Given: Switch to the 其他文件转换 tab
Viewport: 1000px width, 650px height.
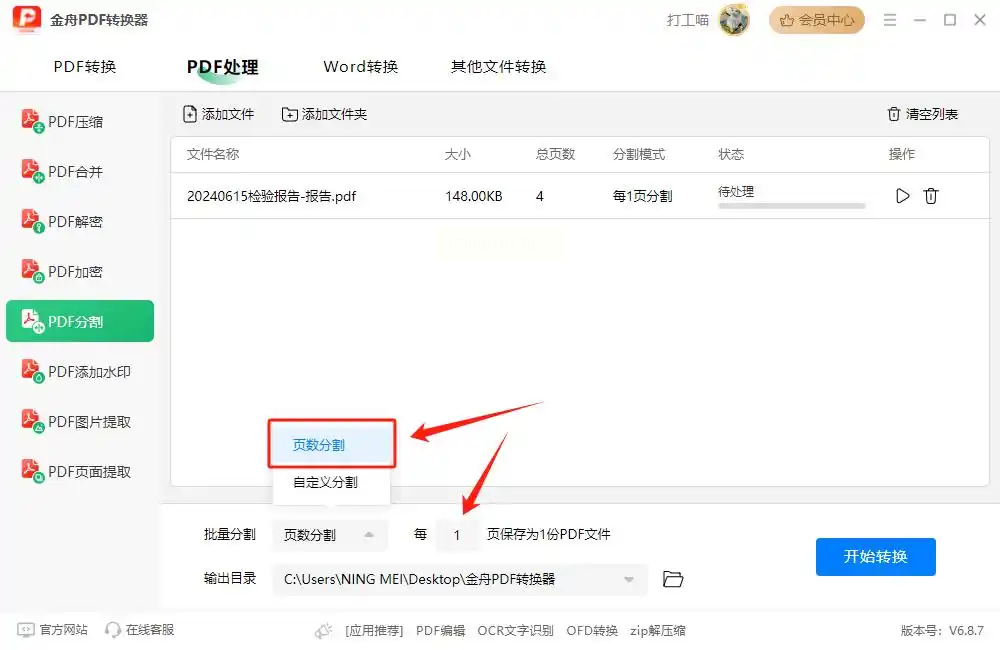Looking at the screenshot, I should tap(498, 66).
